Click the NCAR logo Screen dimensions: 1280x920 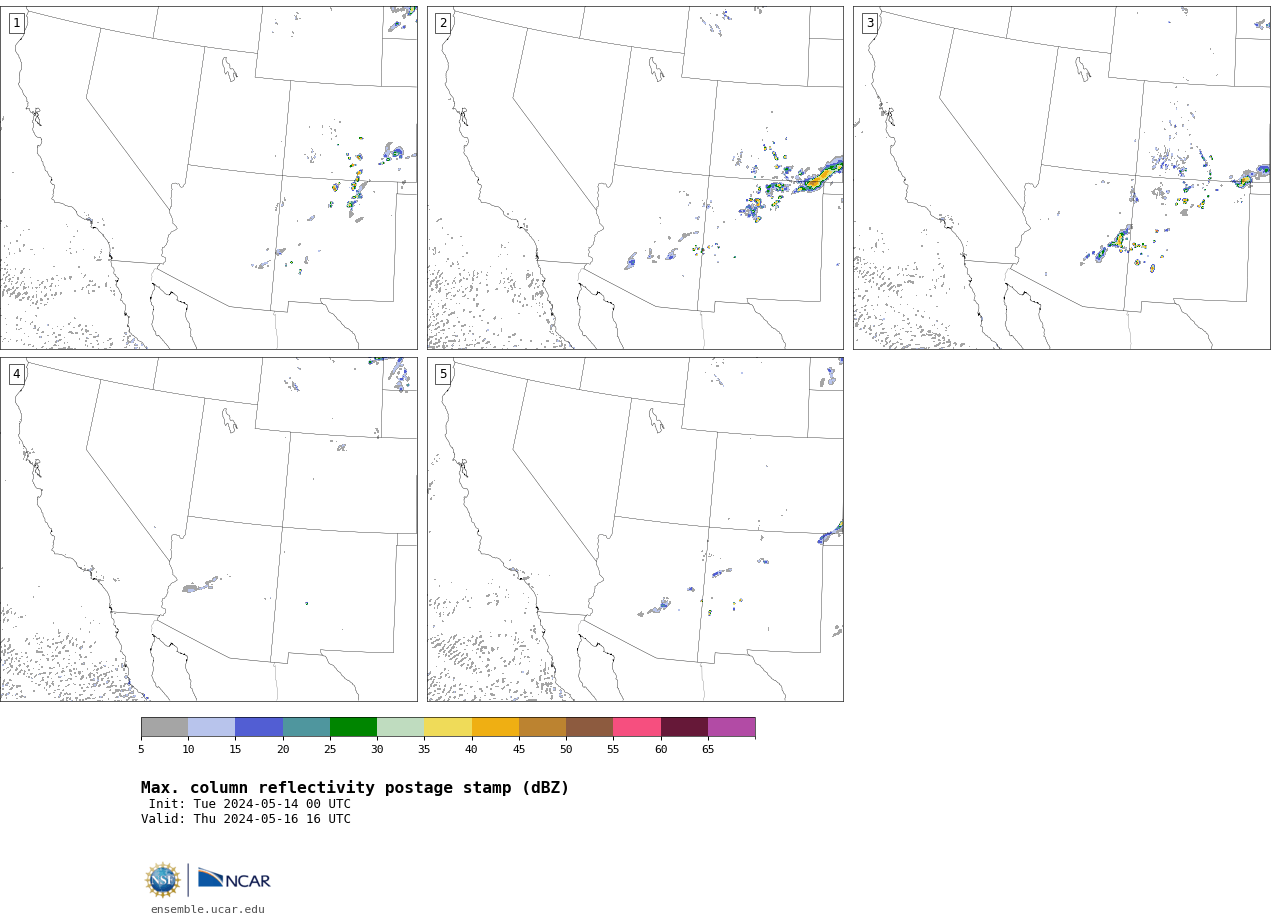(x=234, y=879)
